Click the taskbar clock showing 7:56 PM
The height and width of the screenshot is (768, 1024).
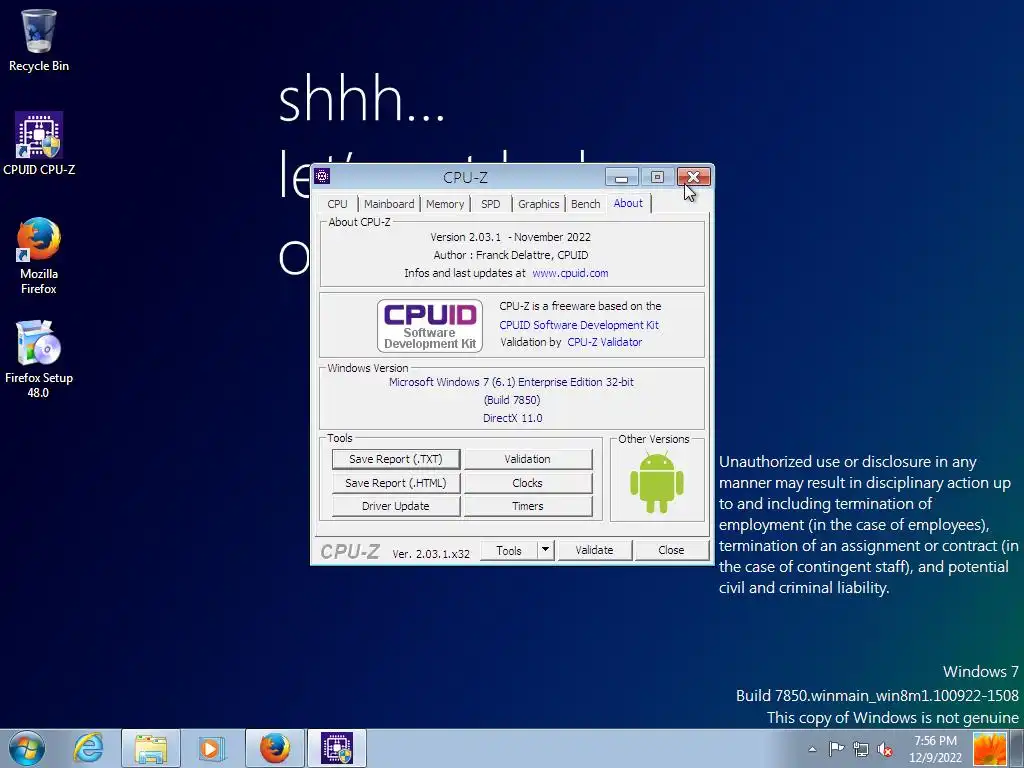[935, 749]
